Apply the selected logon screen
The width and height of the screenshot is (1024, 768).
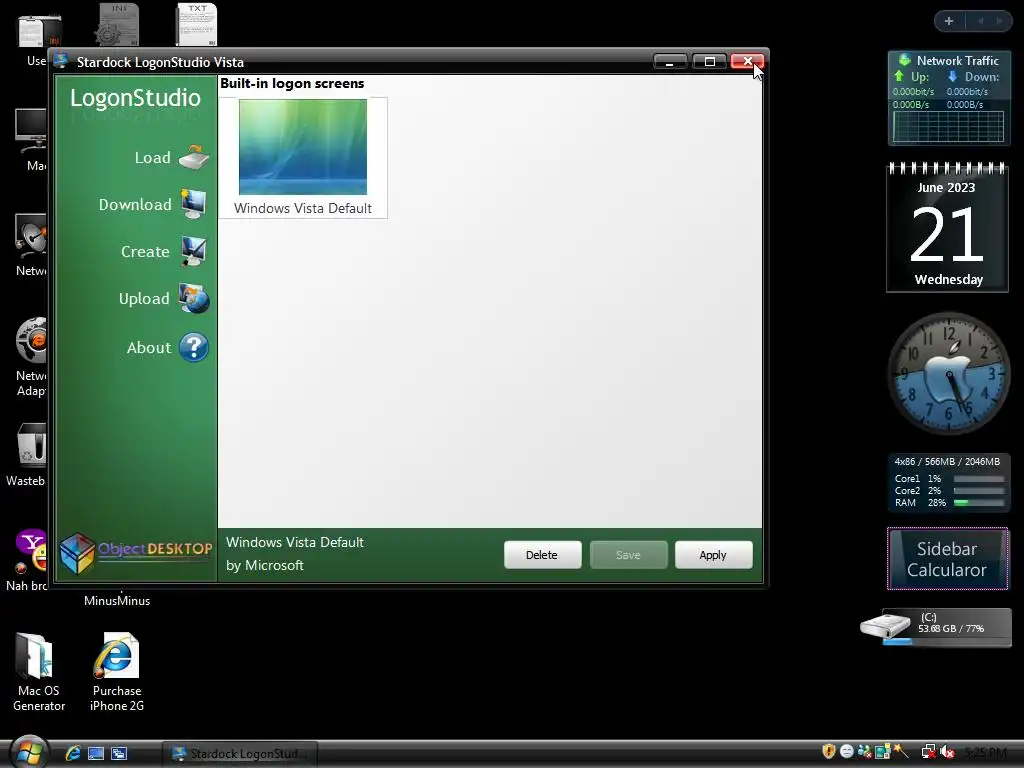point(713,555)
